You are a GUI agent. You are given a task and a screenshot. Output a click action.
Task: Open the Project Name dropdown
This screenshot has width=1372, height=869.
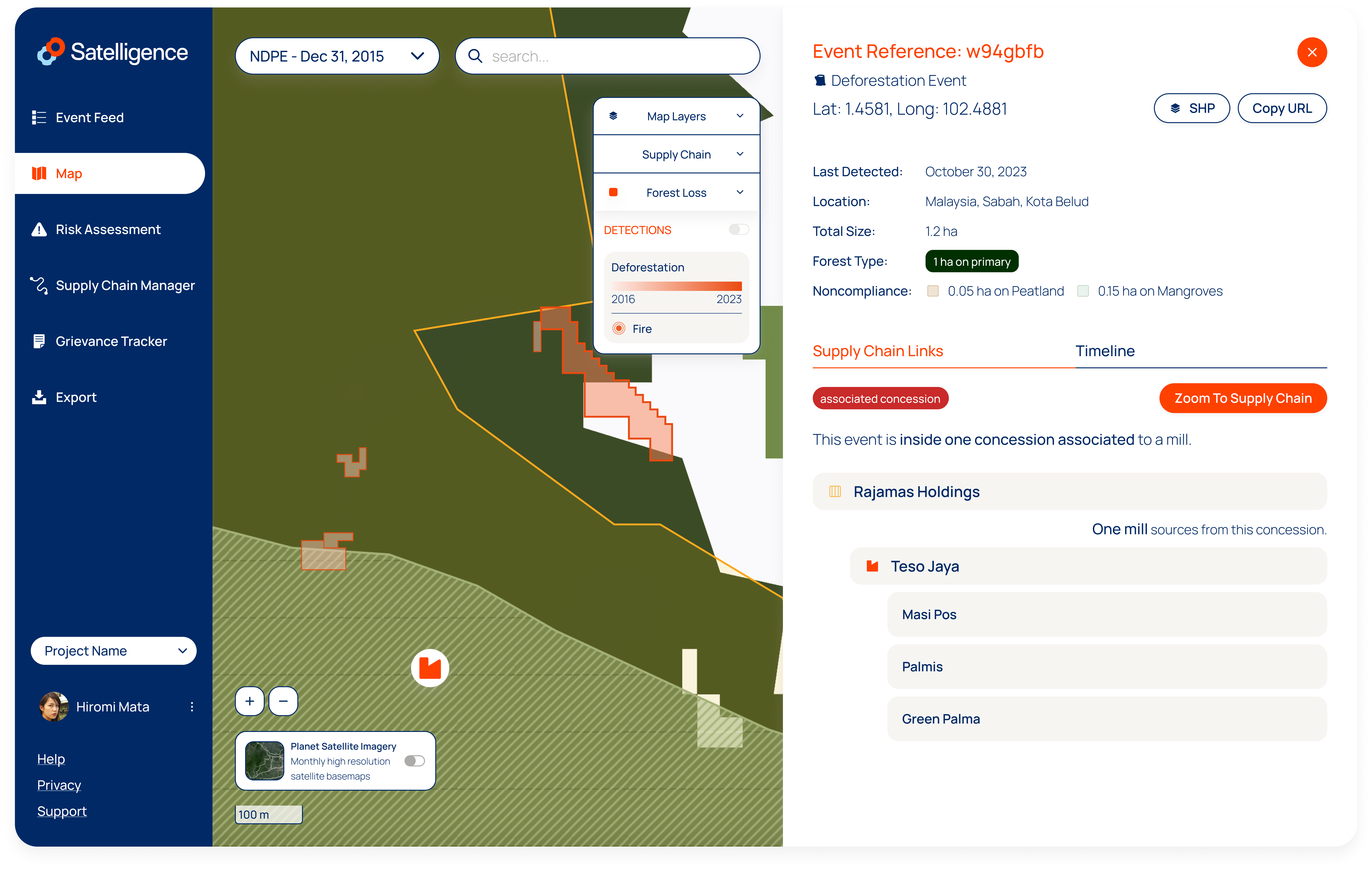[113, 651]
